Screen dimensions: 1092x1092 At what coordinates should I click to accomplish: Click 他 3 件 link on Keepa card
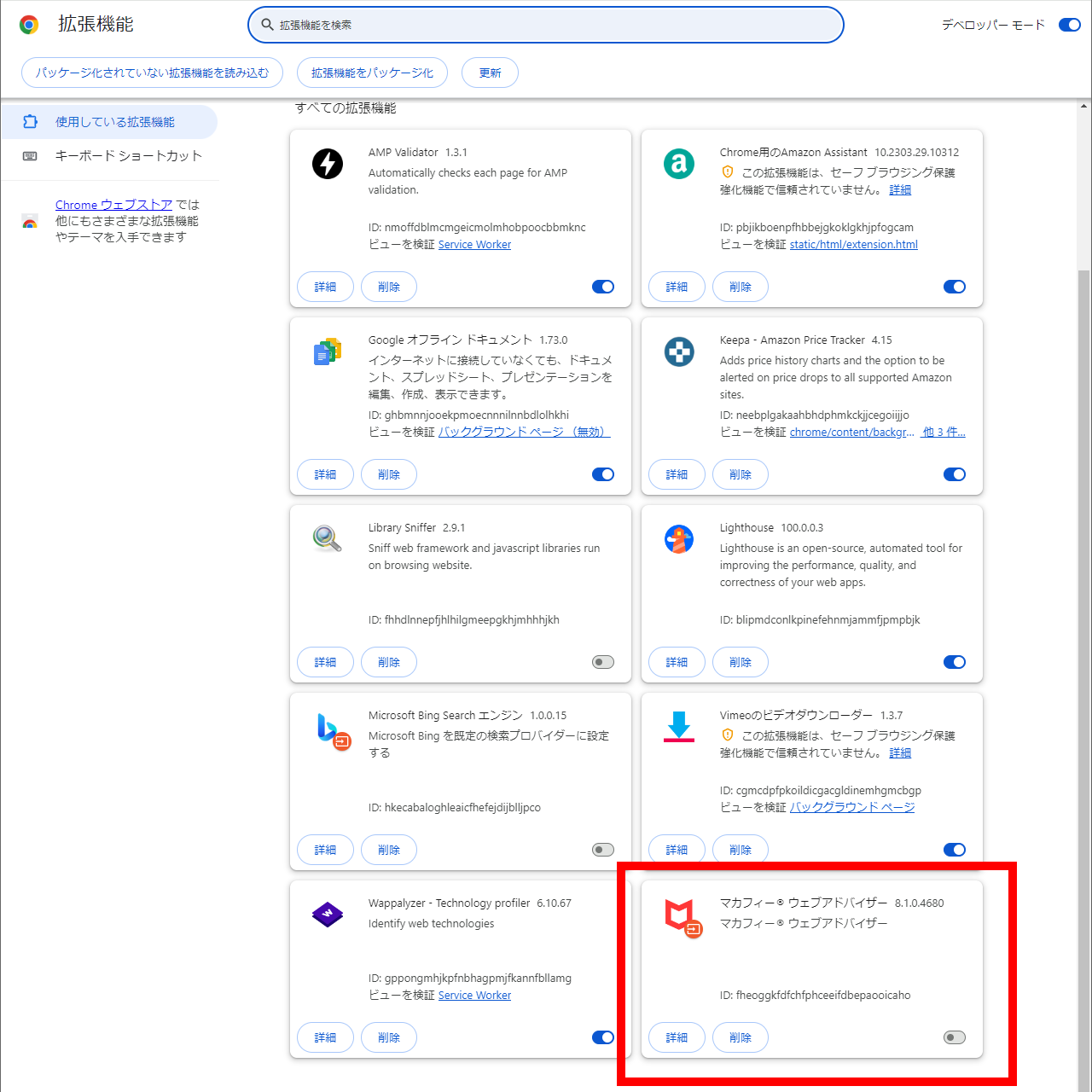(944, 433)
